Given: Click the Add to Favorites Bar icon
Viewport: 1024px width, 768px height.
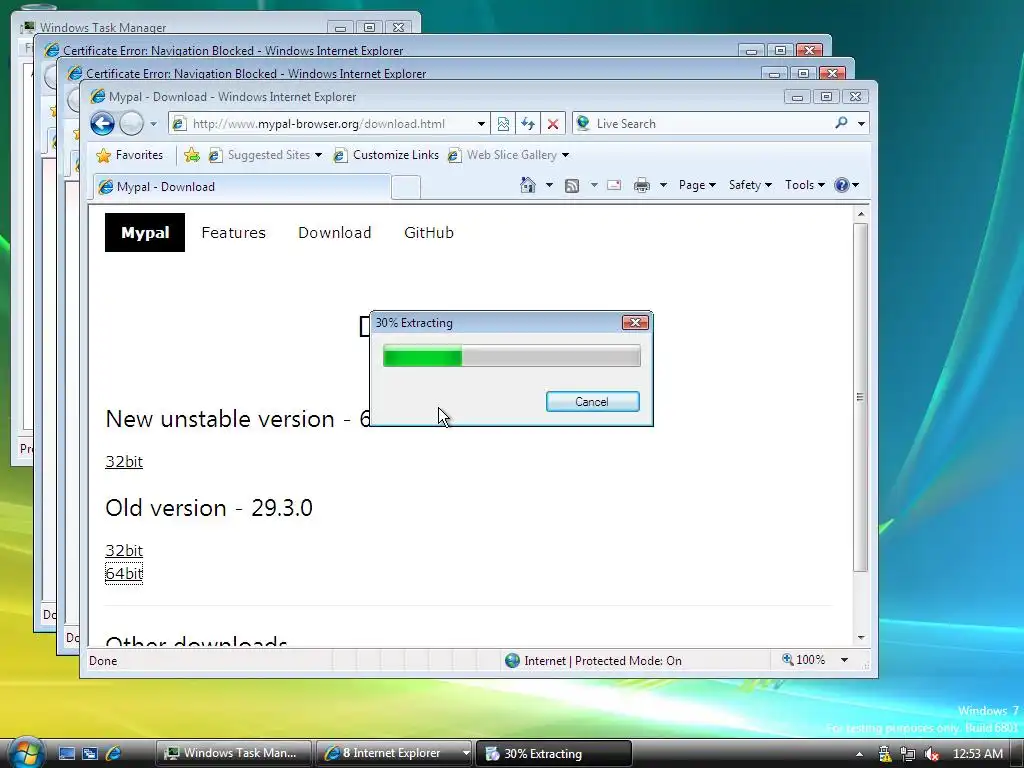Looking at the screenshot, I should point(191,155).
